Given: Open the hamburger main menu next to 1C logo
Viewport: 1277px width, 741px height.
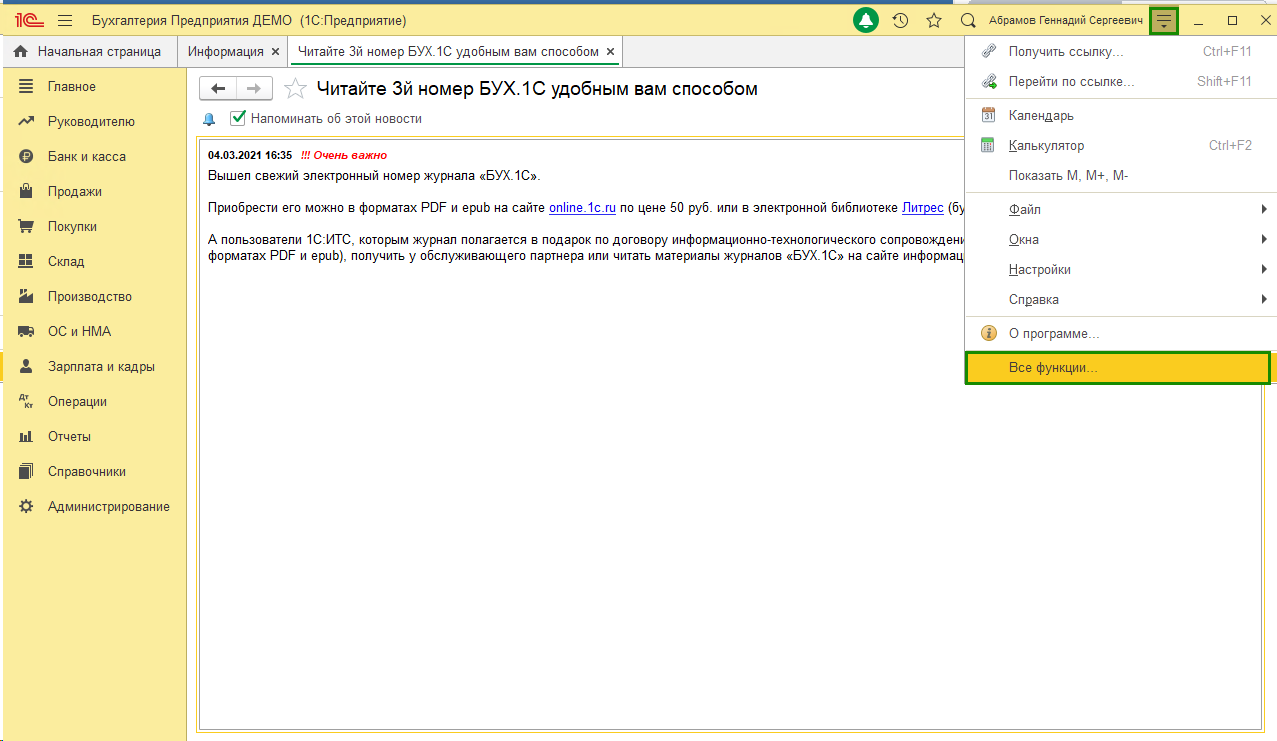Looking at the screenshot, I should click(x=65, y=20).
